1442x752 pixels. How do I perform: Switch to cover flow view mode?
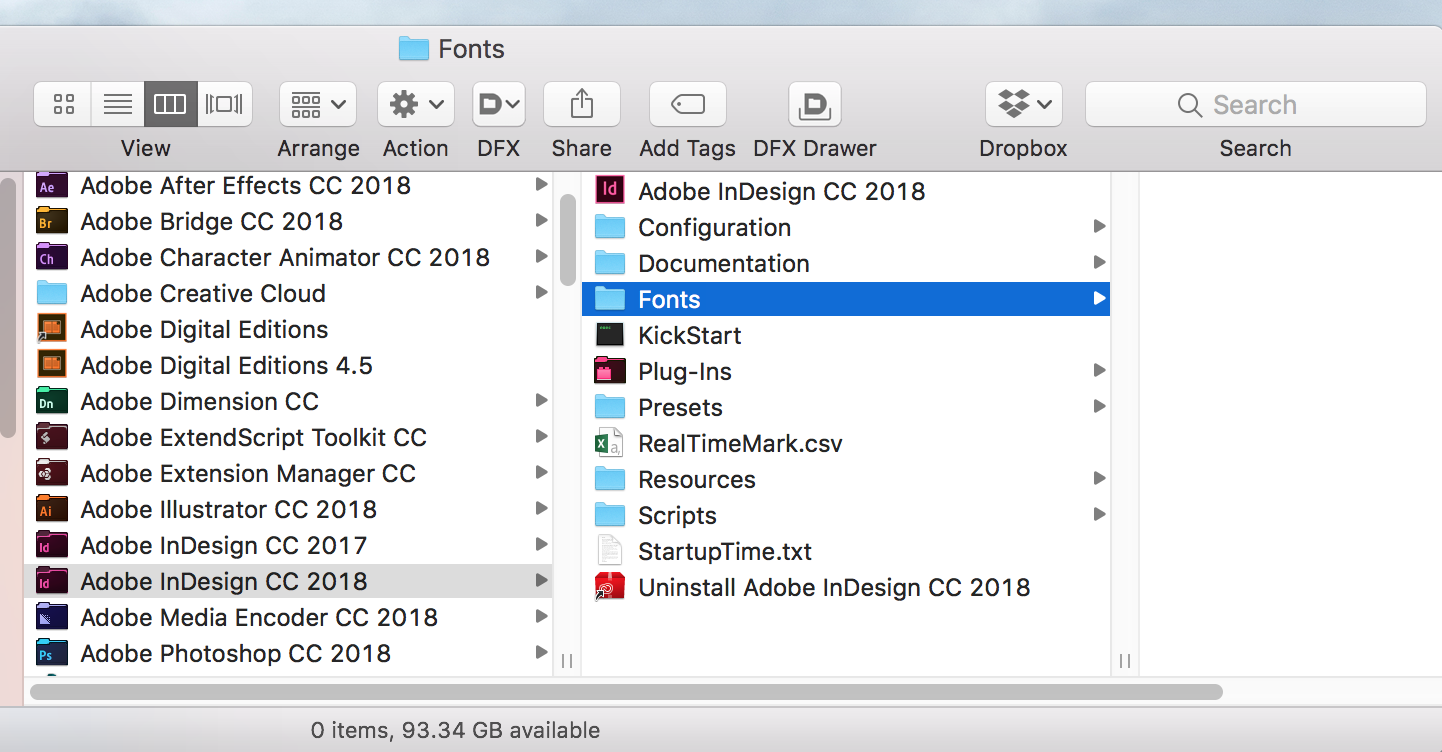(224, 104)
